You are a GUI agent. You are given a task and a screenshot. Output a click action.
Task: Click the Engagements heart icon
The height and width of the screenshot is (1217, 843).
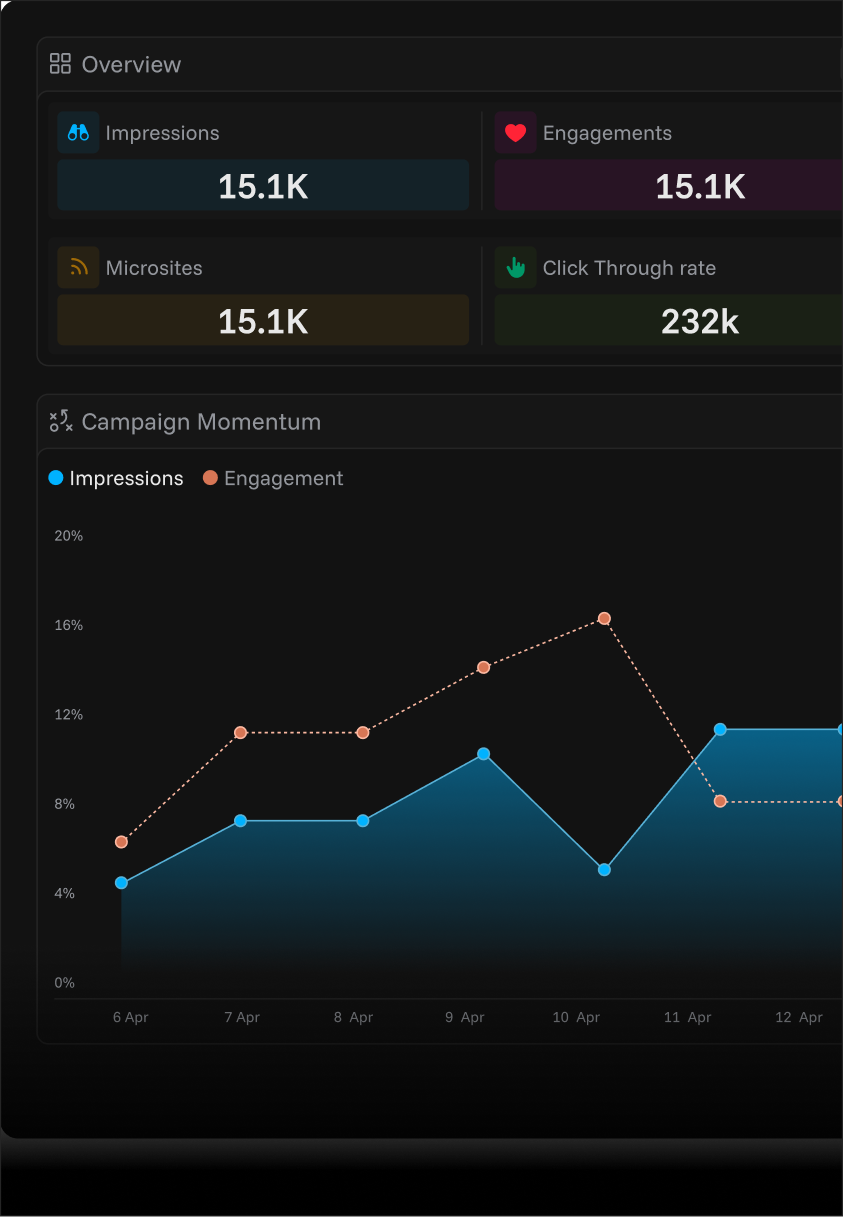click(515, 132)
